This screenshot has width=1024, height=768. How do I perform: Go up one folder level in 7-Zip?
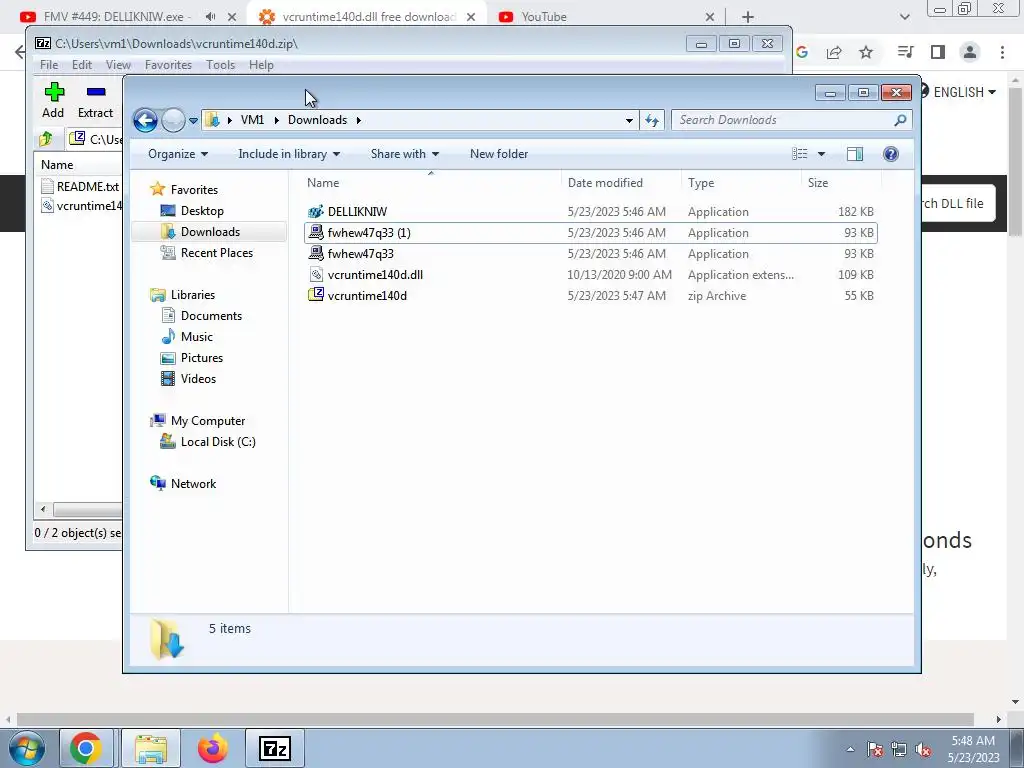click(x=46, y=138)
